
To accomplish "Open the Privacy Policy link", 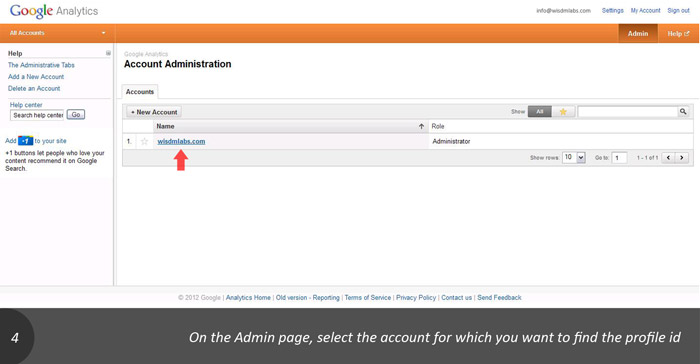I will click(416, 297).
